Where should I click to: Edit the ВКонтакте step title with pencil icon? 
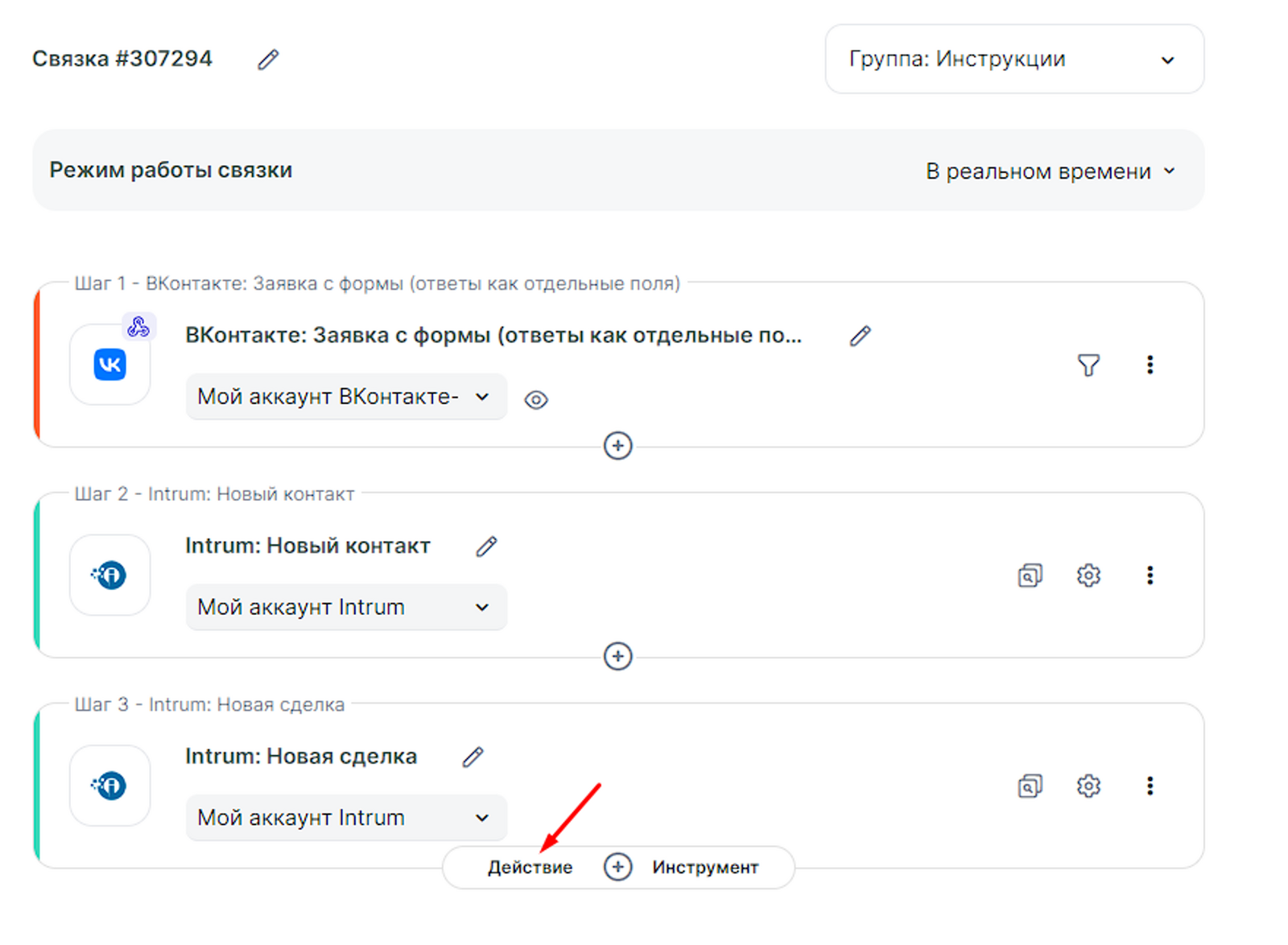click(x=860, y=336)
